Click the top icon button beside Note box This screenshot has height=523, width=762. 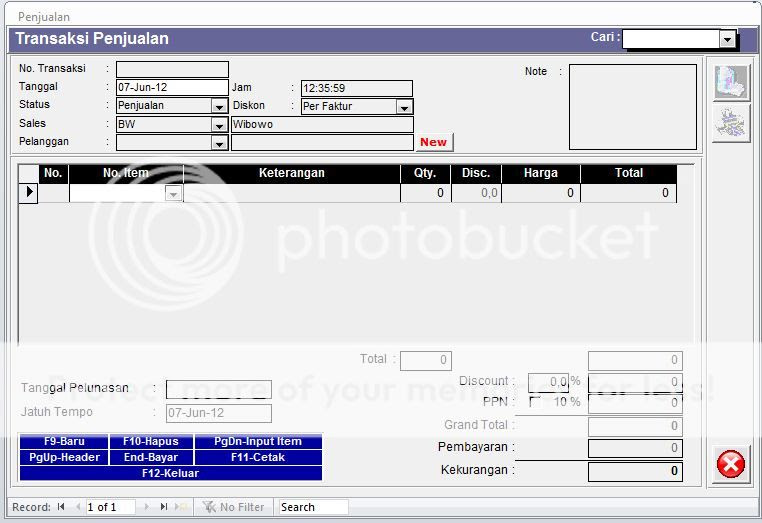[x=731, y=83]
